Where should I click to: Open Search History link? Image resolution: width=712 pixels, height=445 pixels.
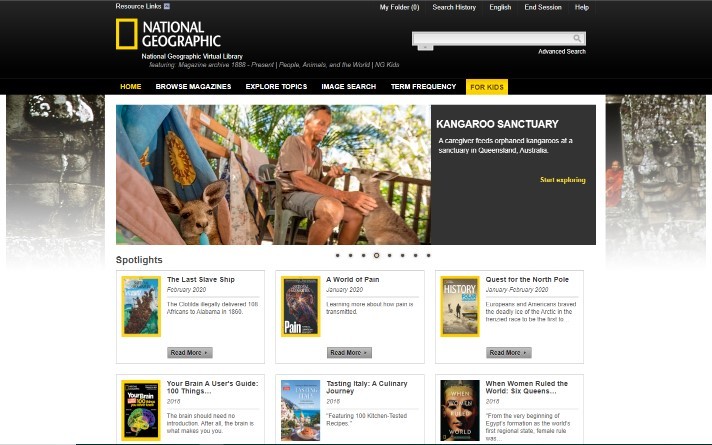click(454, 7)
